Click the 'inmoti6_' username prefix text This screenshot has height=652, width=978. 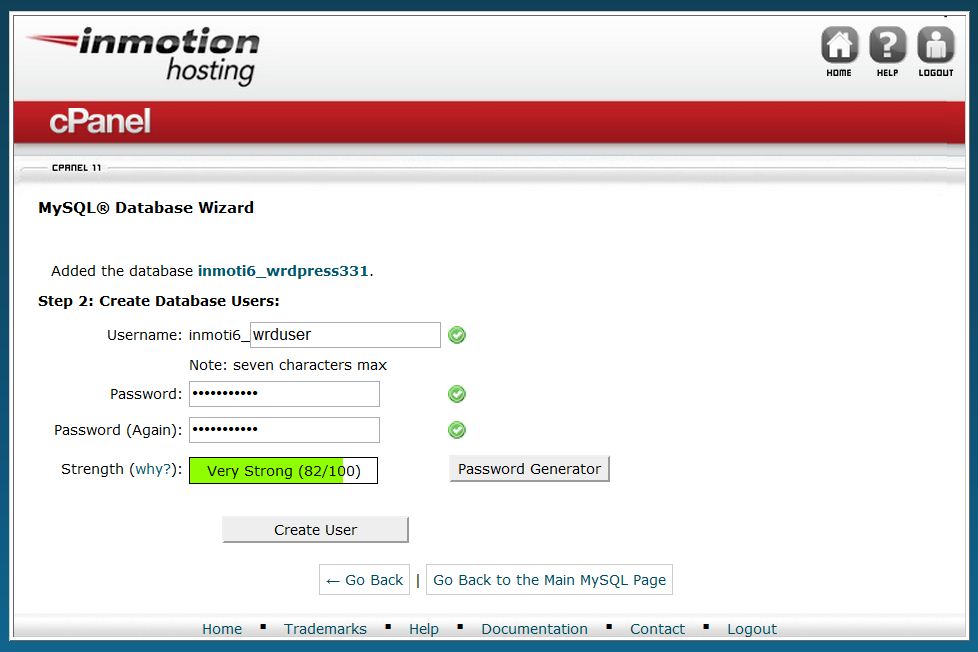pos(218,335)
